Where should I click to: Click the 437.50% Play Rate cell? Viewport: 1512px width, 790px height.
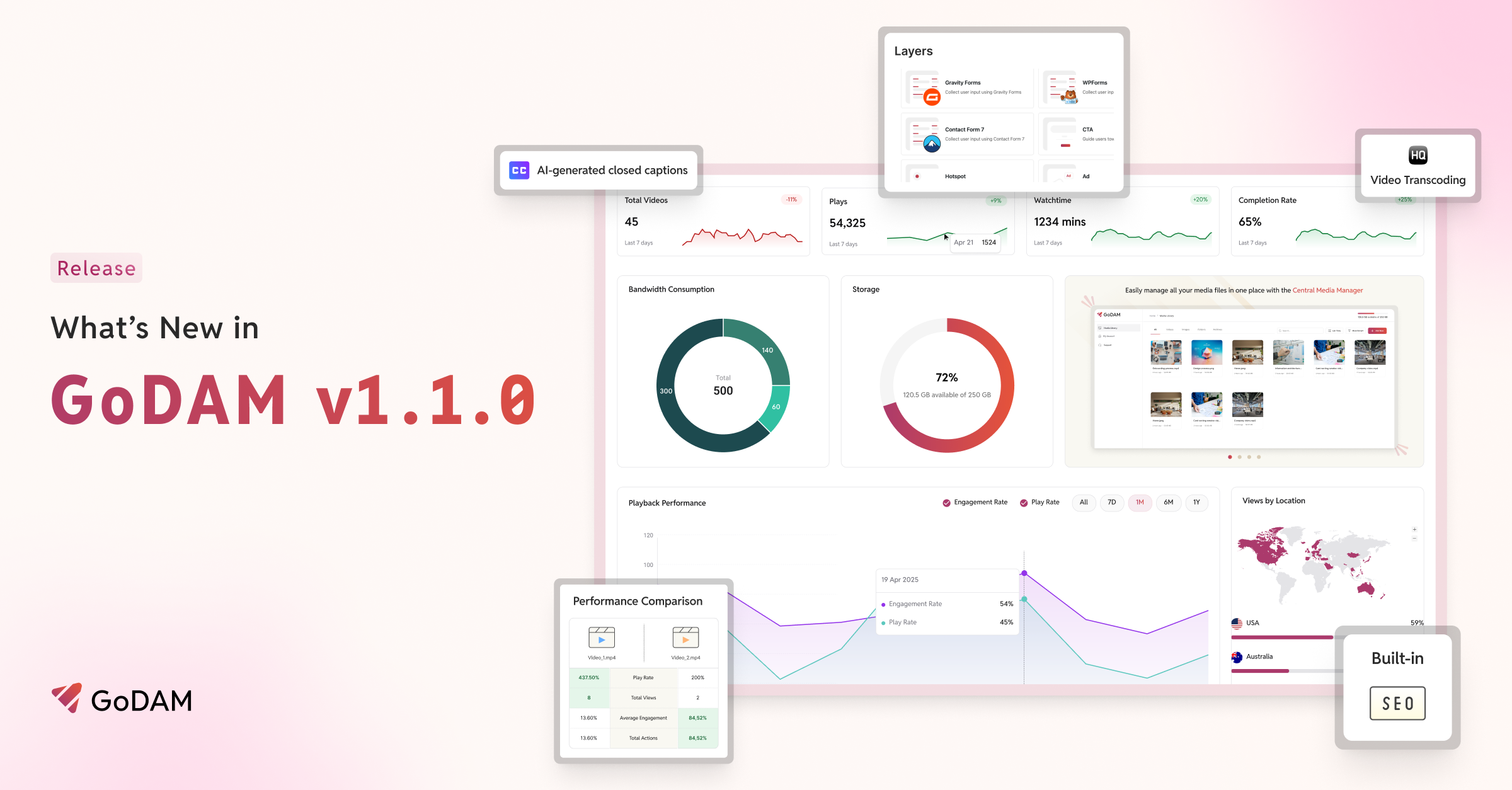coord(589,678)
